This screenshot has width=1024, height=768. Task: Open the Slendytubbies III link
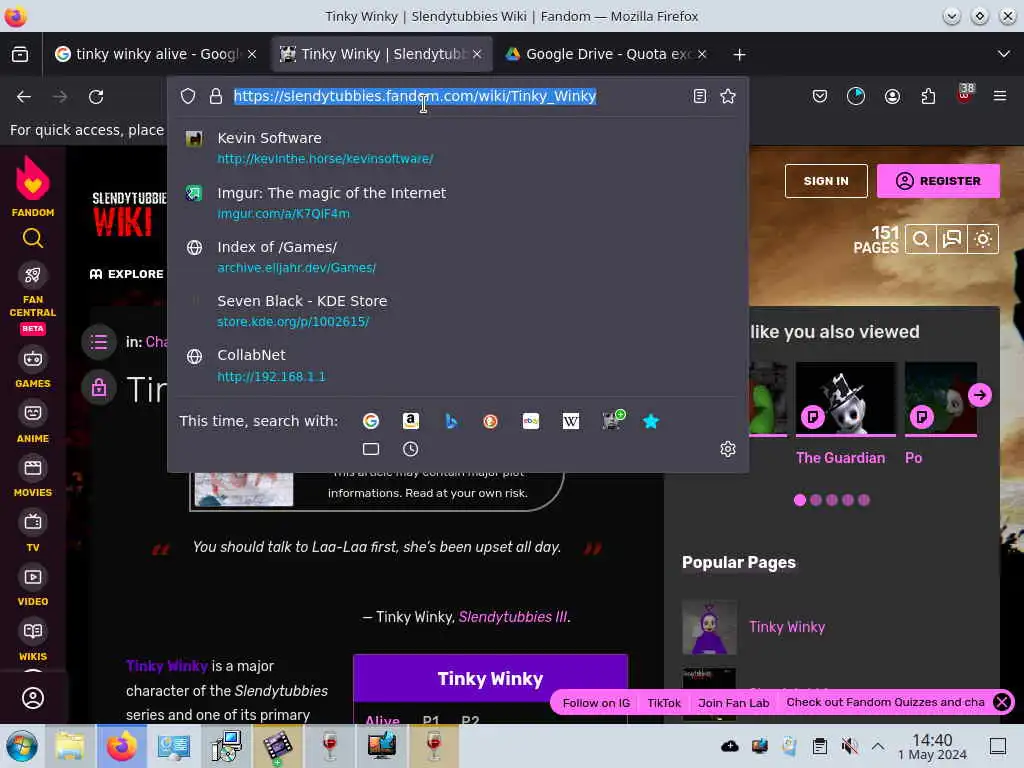click(513, 616)
